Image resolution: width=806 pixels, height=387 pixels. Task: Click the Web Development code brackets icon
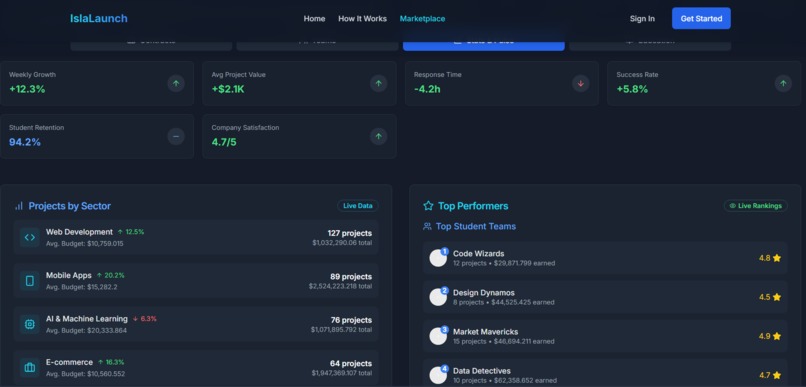[30, 237]
